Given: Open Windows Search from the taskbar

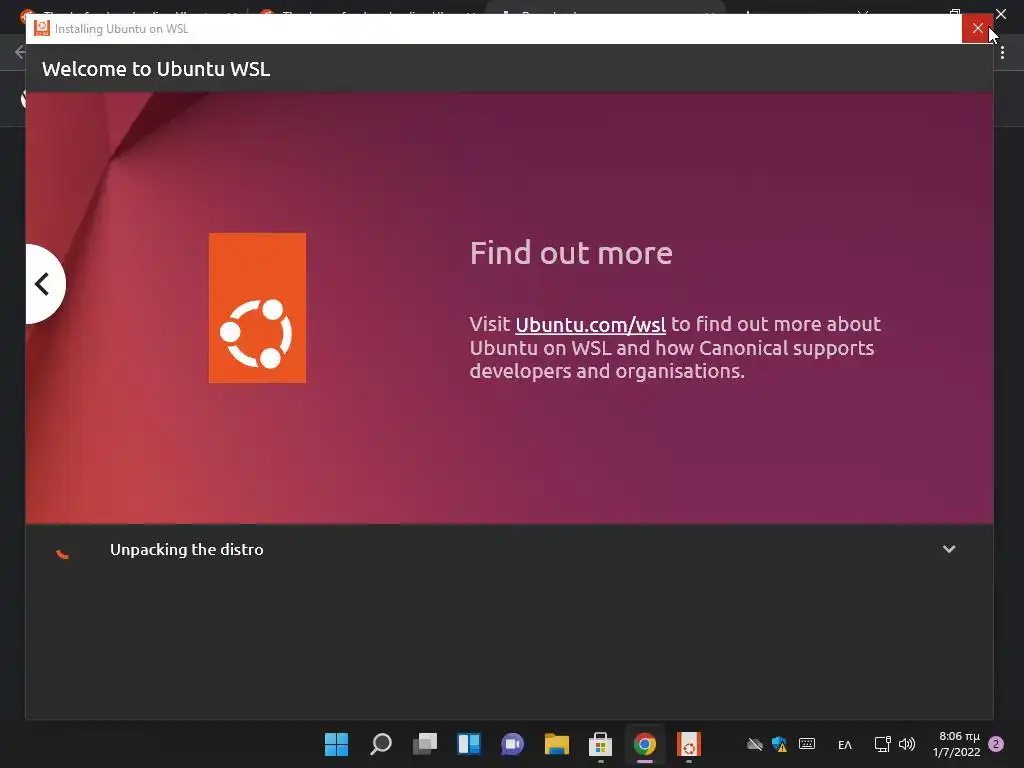Looking at the screenshot, I should tap(381, 744).
